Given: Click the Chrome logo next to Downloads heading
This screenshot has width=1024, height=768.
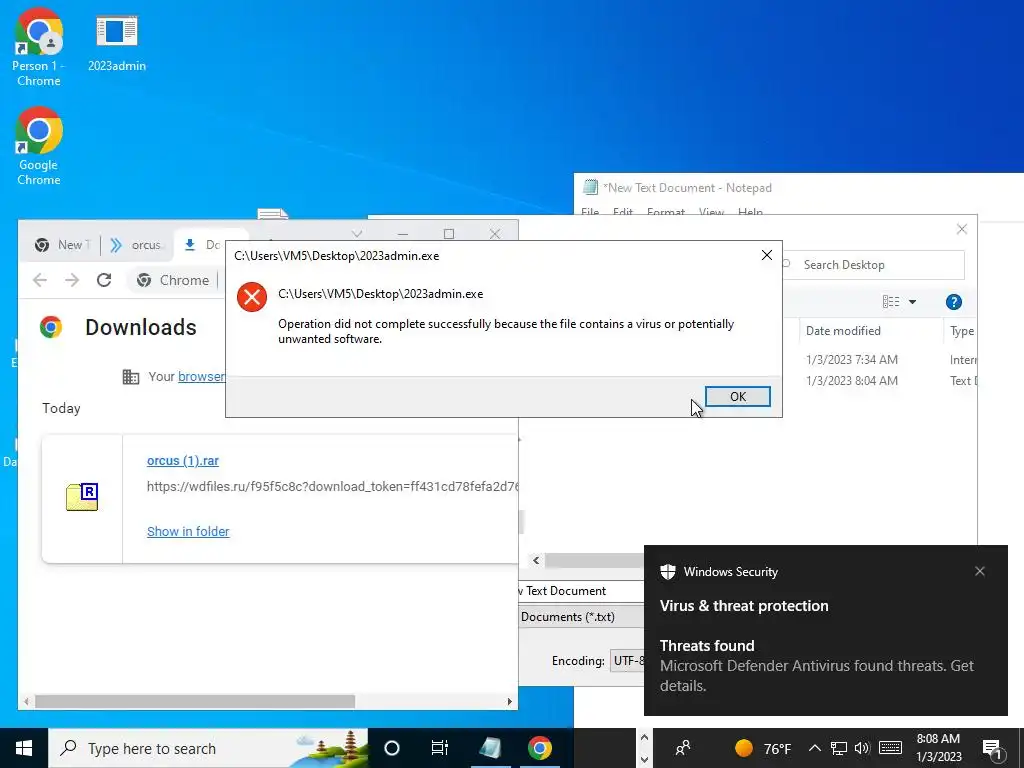Looking at the screenshot, I should pos(51,327).
